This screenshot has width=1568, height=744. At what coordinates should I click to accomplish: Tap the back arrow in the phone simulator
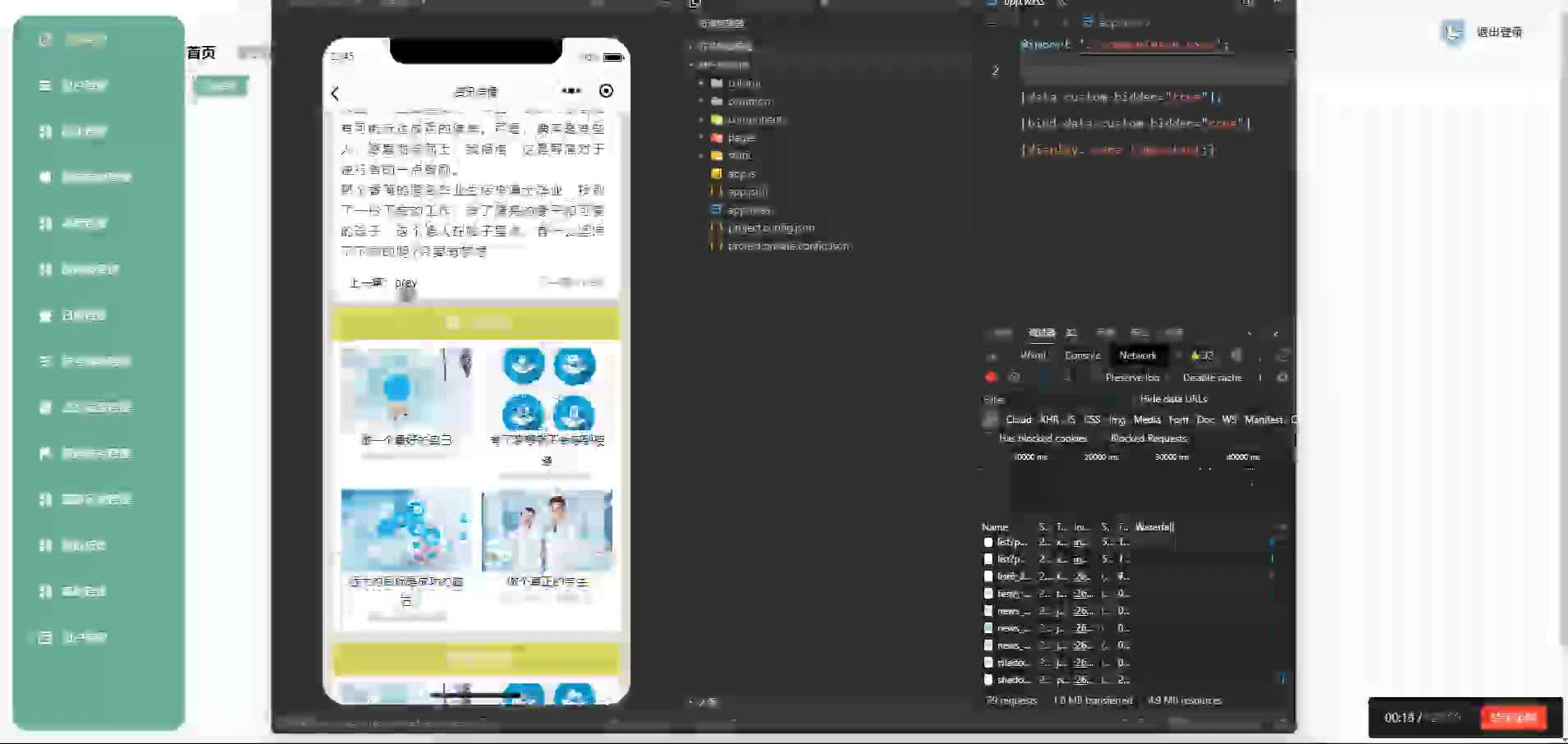(x=335, y=94)
